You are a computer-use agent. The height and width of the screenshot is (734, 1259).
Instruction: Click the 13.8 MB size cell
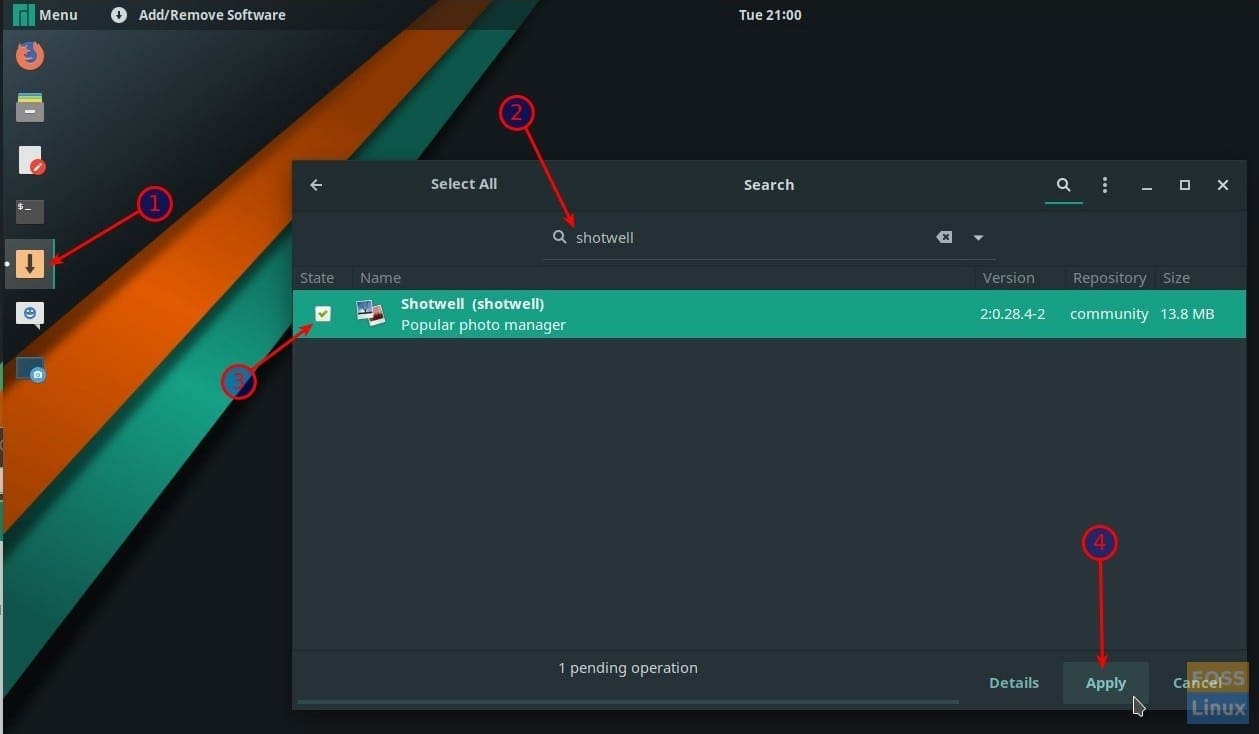click(1187, 314)
